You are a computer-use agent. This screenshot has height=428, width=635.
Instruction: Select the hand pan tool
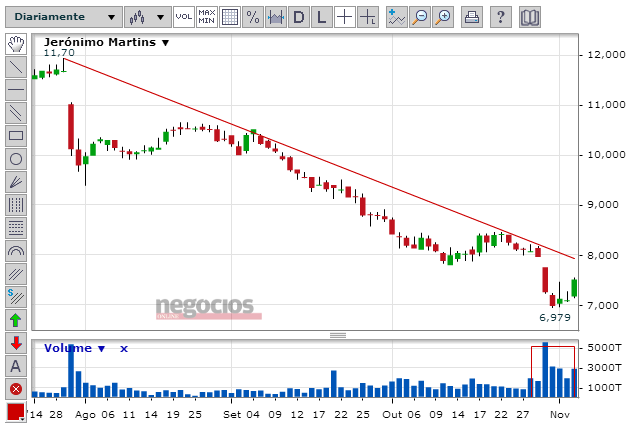click(16, 44)
